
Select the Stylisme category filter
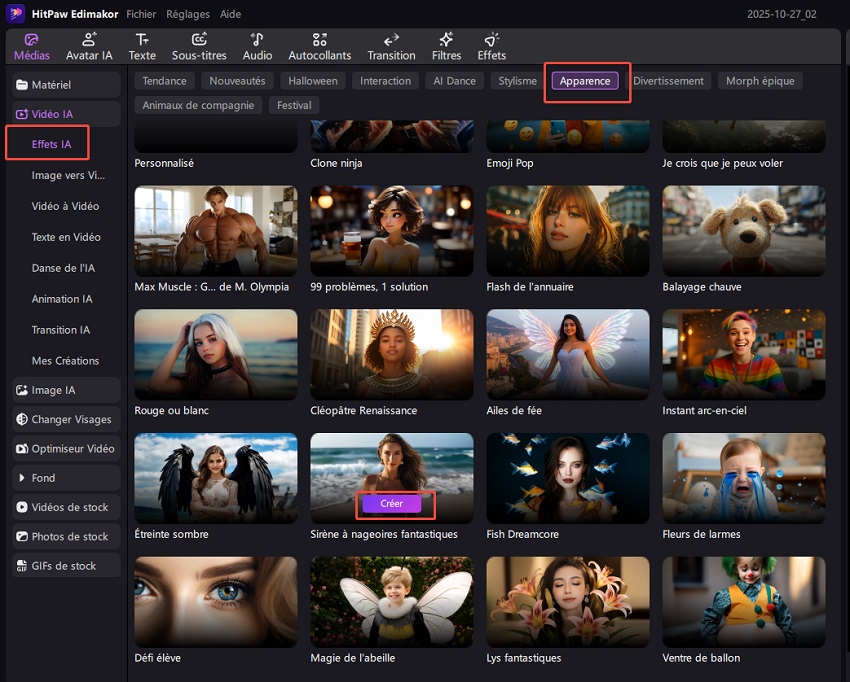(517, 81)
